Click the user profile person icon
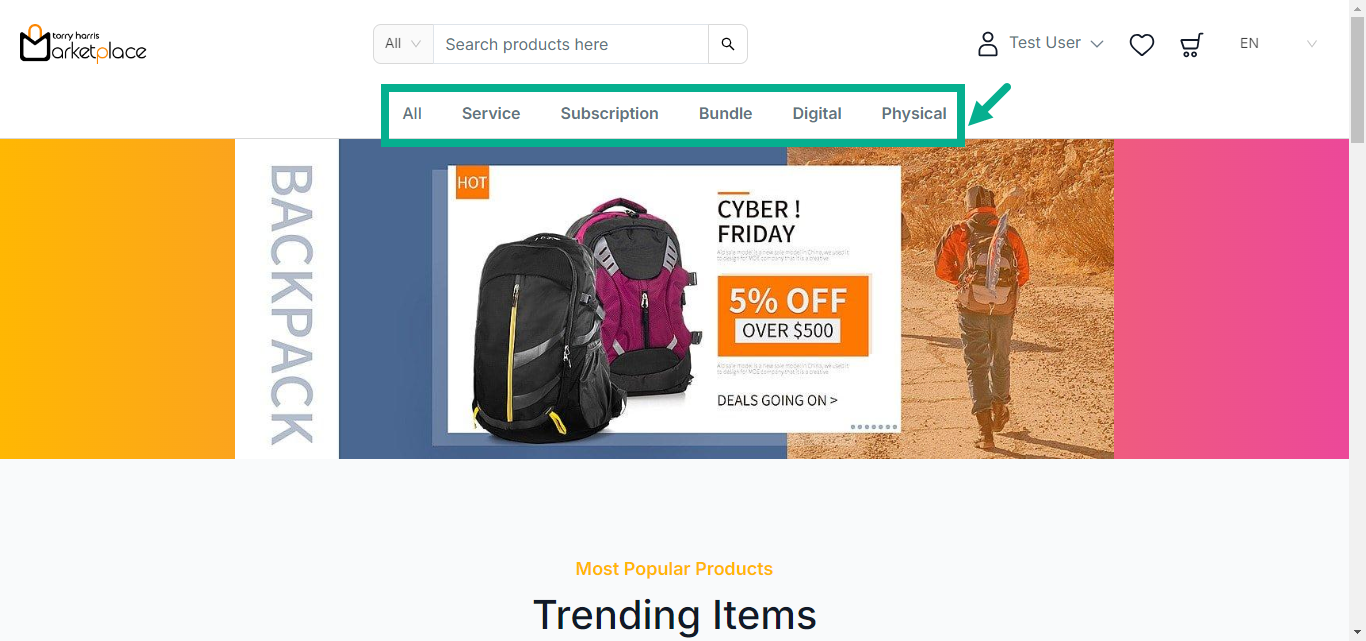Image resolution: width=1366 pixels, height=641 pixels. click(988, 44)
